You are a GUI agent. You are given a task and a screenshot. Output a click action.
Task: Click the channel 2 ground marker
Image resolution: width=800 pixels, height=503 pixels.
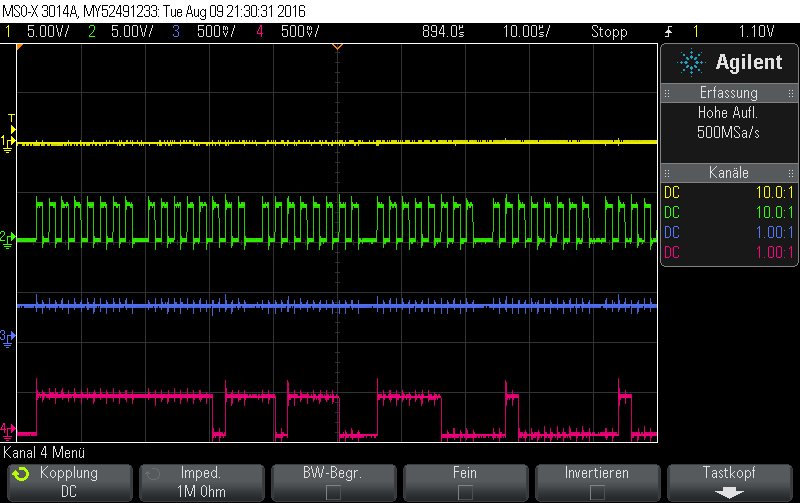(x=7, y=239)
